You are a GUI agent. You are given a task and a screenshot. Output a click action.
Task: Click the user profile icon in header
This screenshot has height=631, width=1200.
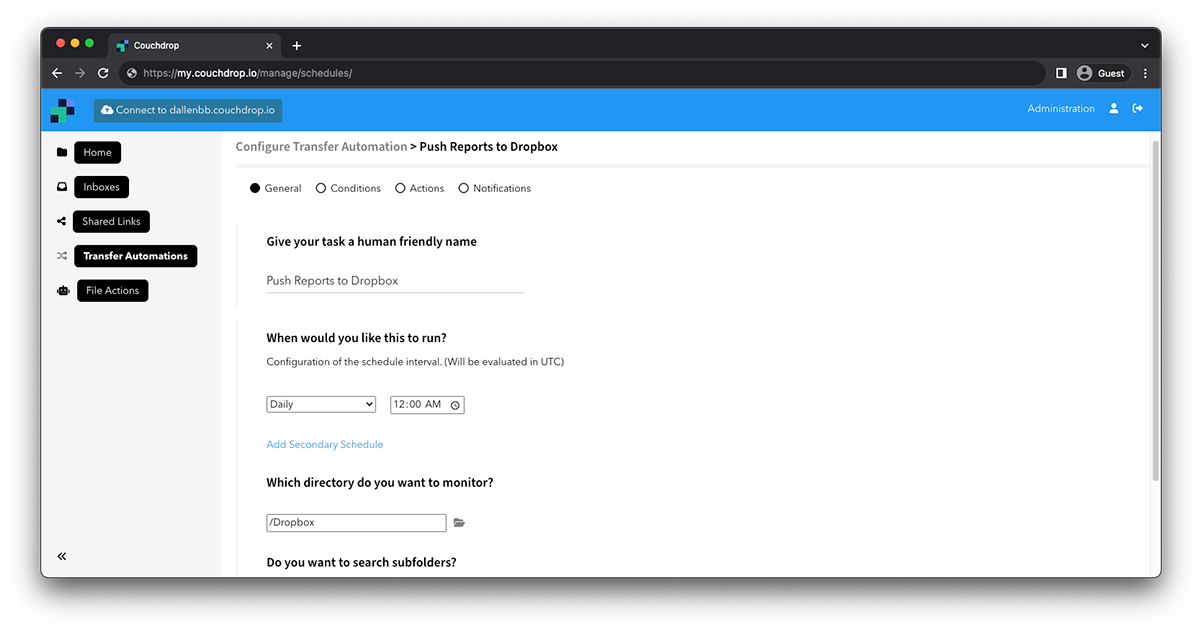tap(1114, 108)
